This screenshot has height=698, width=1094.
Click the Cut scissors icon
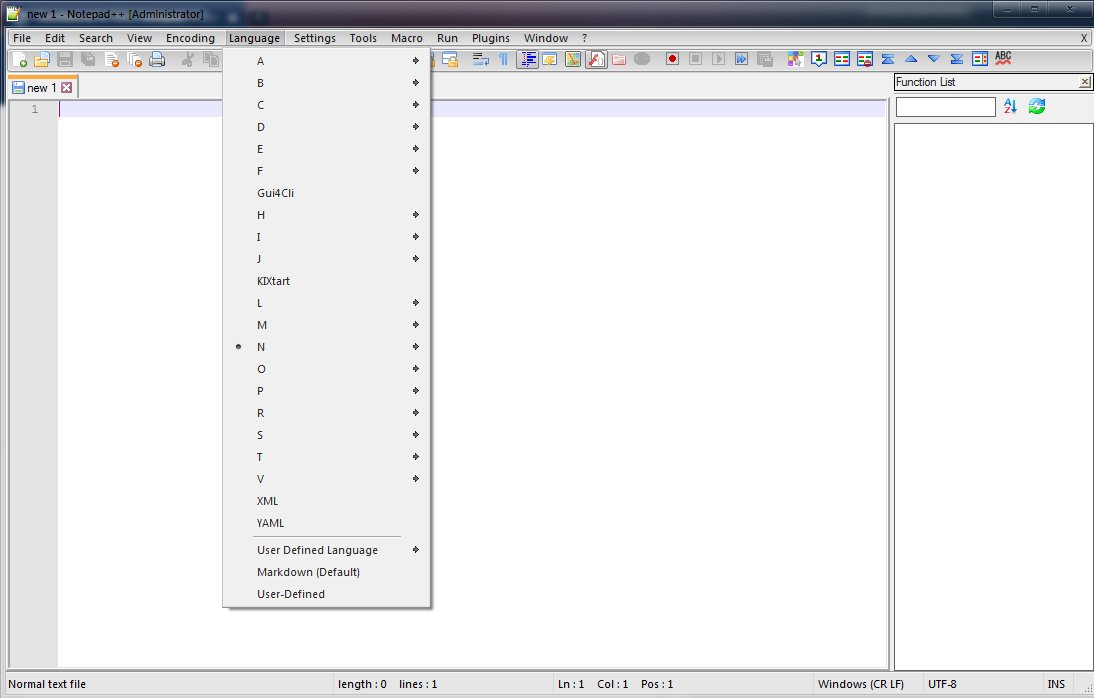tap(187, 59)
